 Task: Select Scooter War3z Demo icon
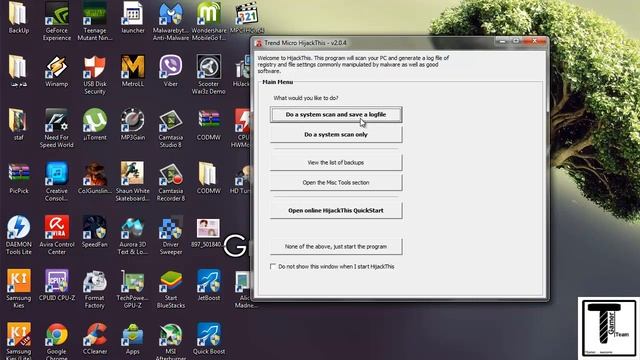[209, 74]
